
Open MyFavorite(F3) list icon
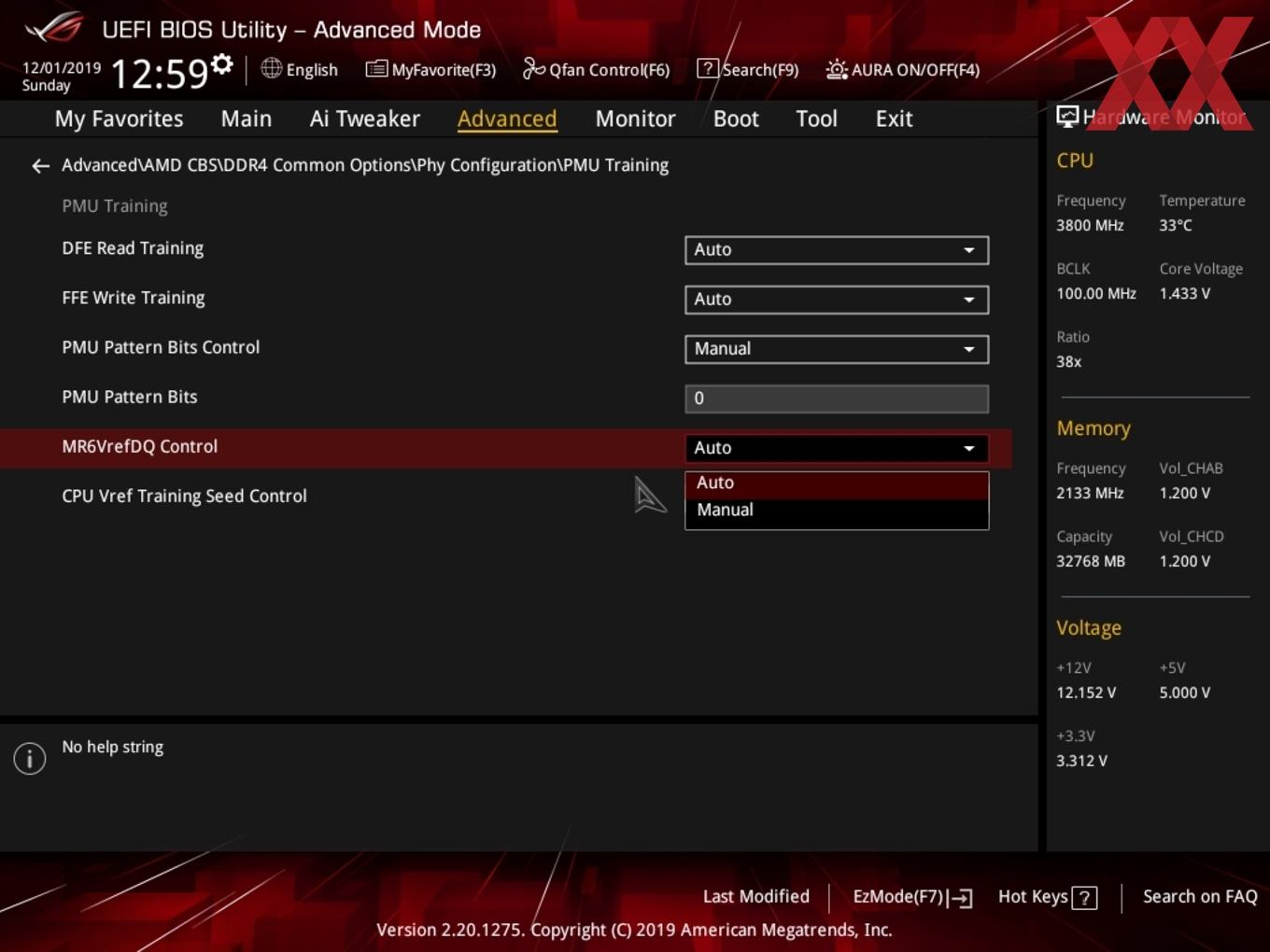(x=376, y=69)
